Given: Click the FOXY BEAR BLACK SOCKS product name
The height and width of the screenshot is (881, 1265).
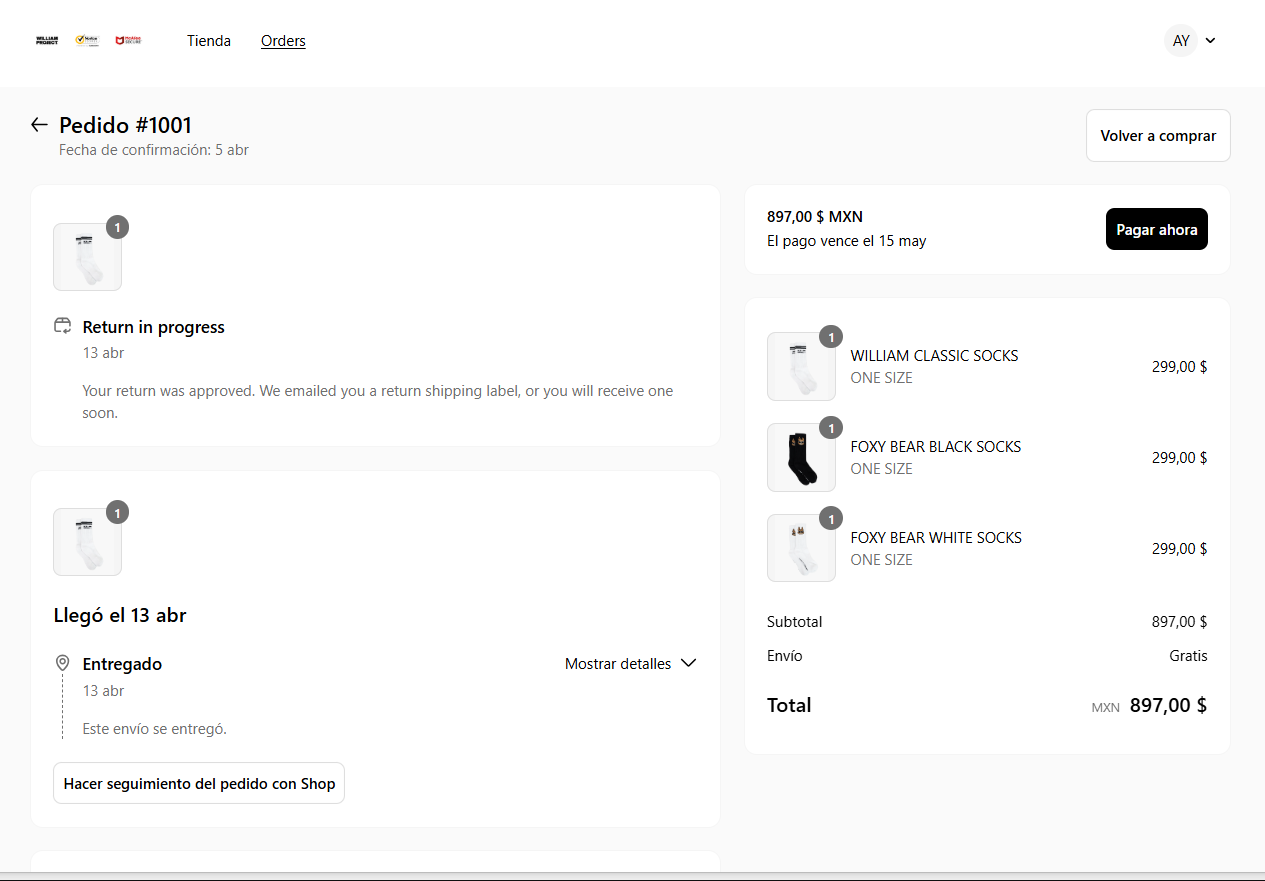Looking at the screenshot, I should [x=935, y=447].
